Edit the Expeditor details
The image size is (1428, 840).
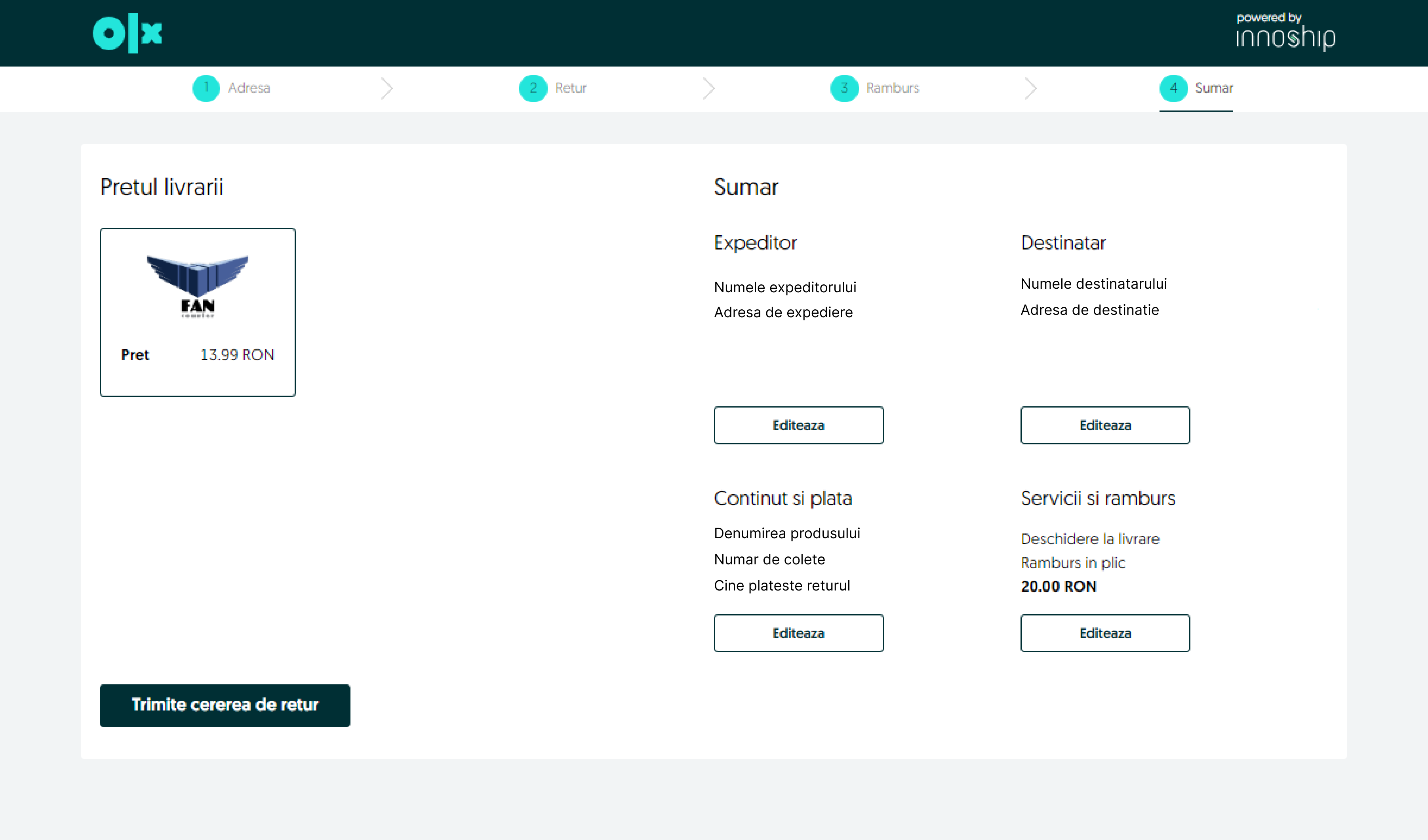(x=798, y=425)
